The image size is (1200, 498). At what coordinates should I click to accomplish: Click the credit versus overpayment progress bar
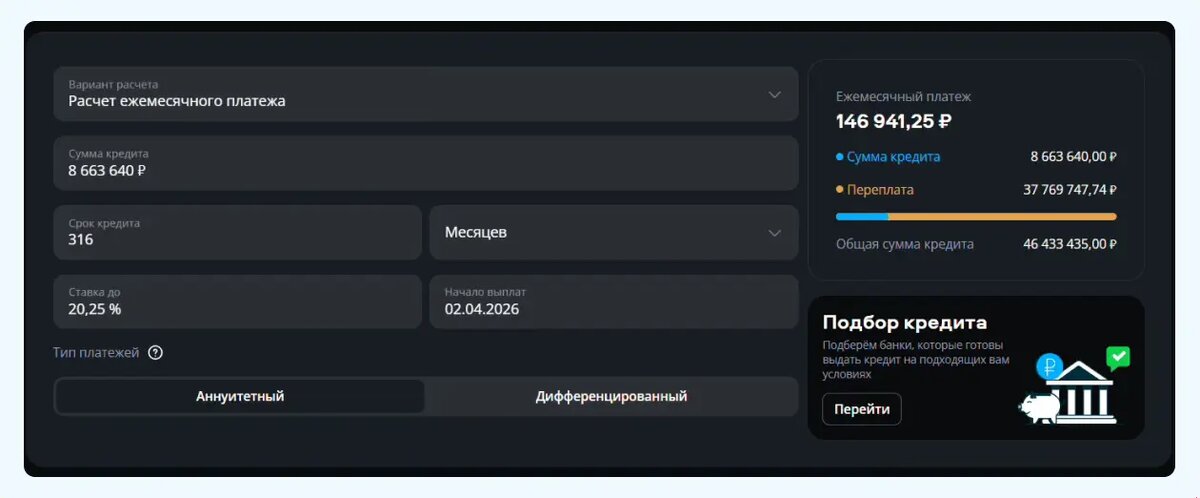pyautogui.click(x=976, y=216)
